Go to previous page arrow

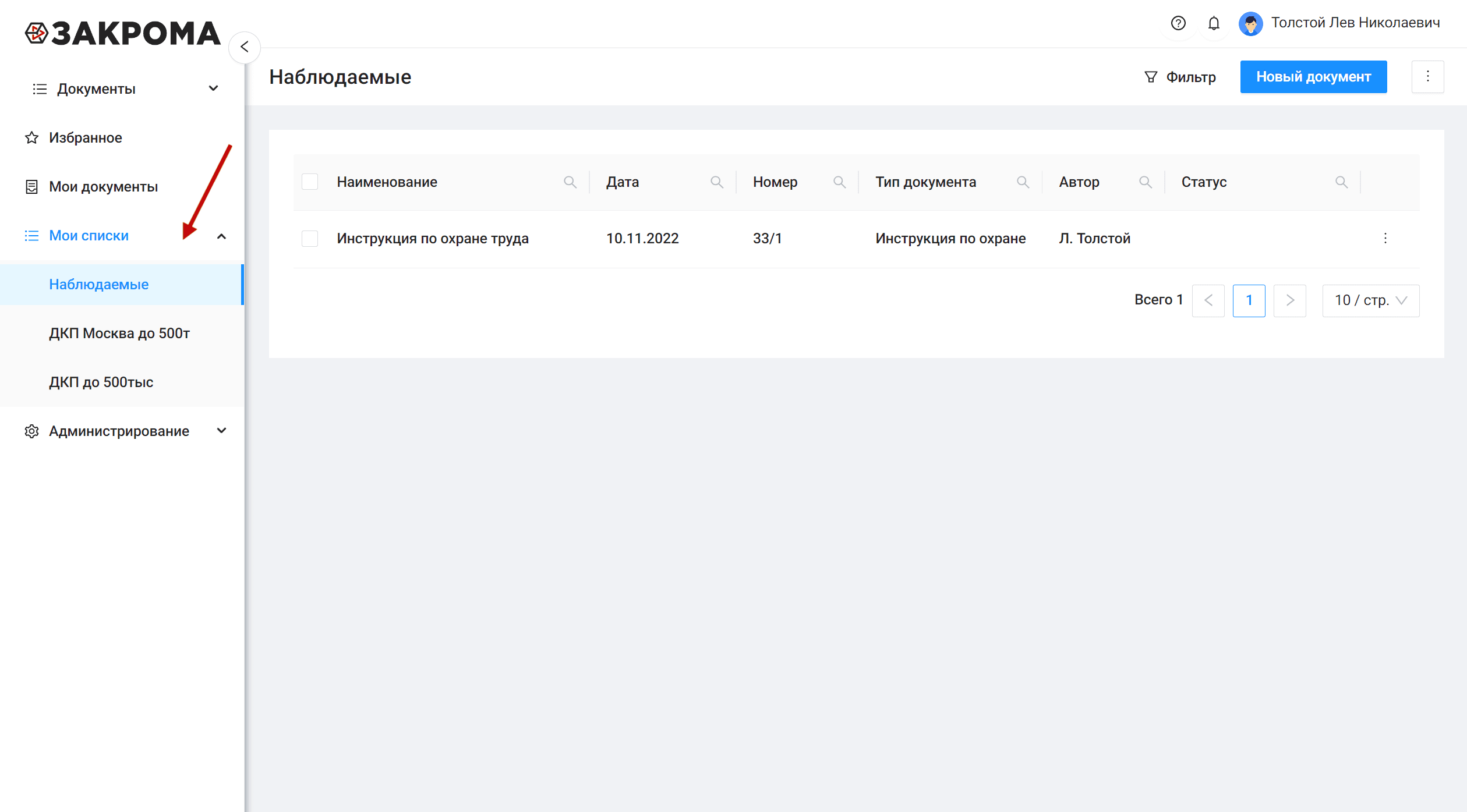[1208, 300]
